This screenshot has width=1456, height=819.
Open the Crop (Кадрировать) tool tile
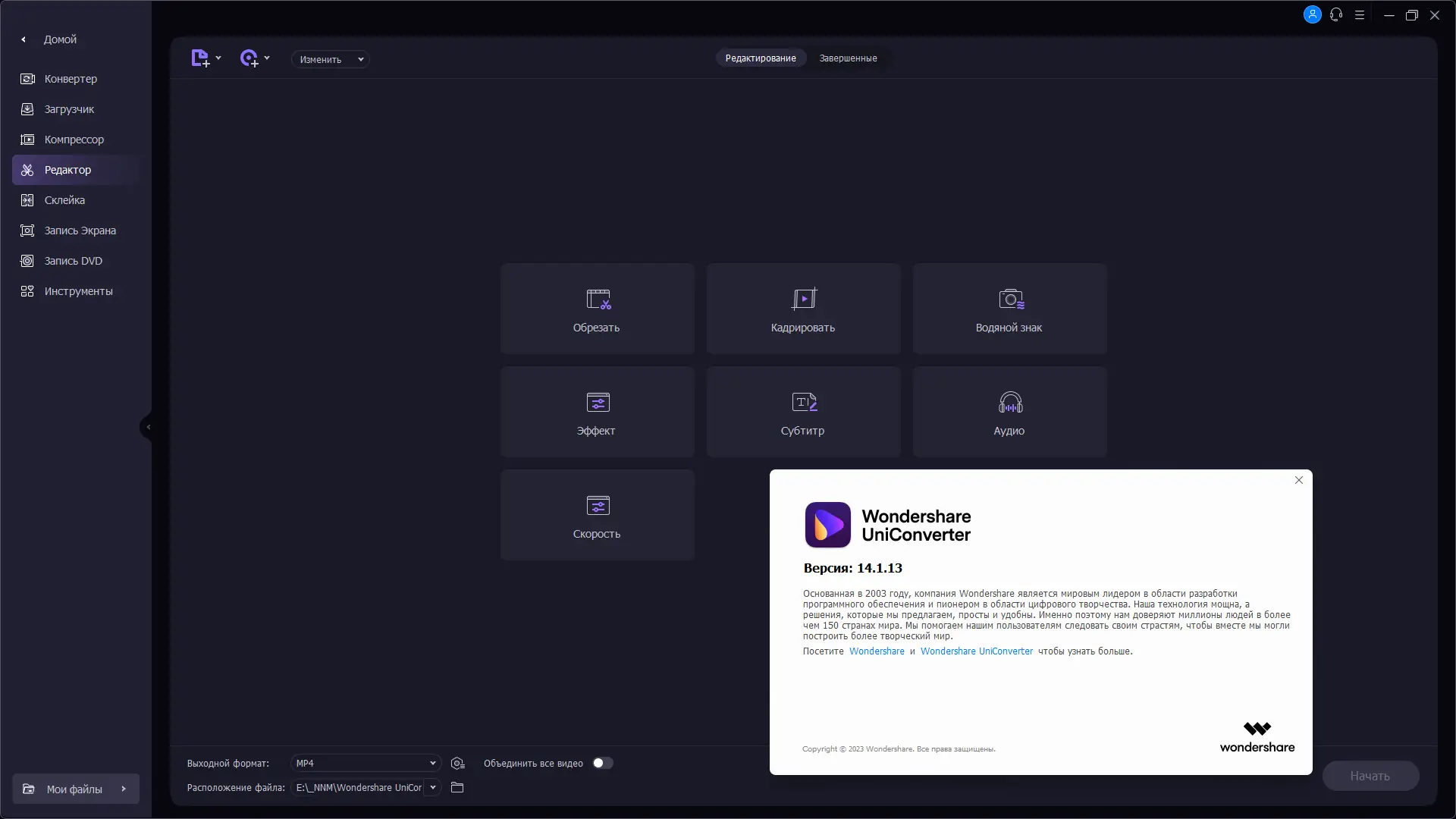pos(803,309)
